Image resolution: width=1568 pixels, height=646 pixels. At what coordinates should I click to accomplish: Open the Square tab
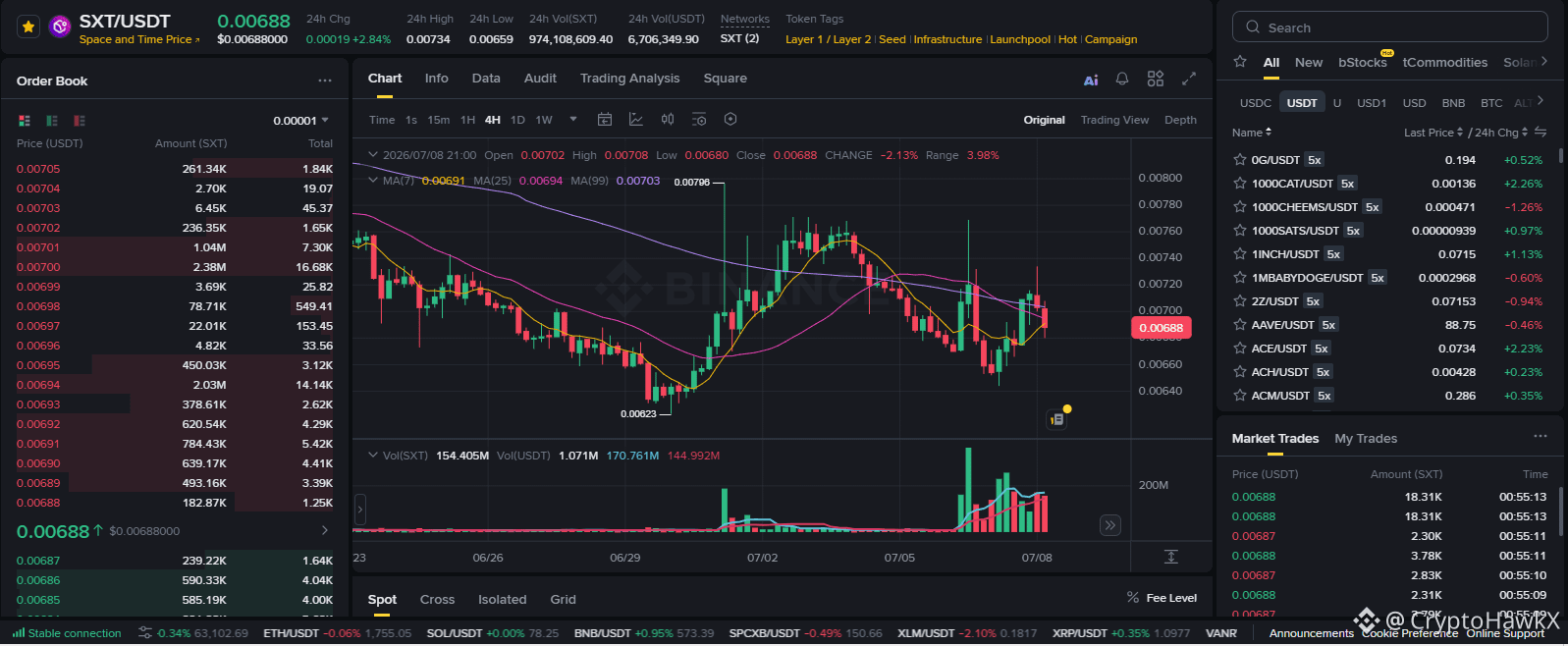pos(725,79)
